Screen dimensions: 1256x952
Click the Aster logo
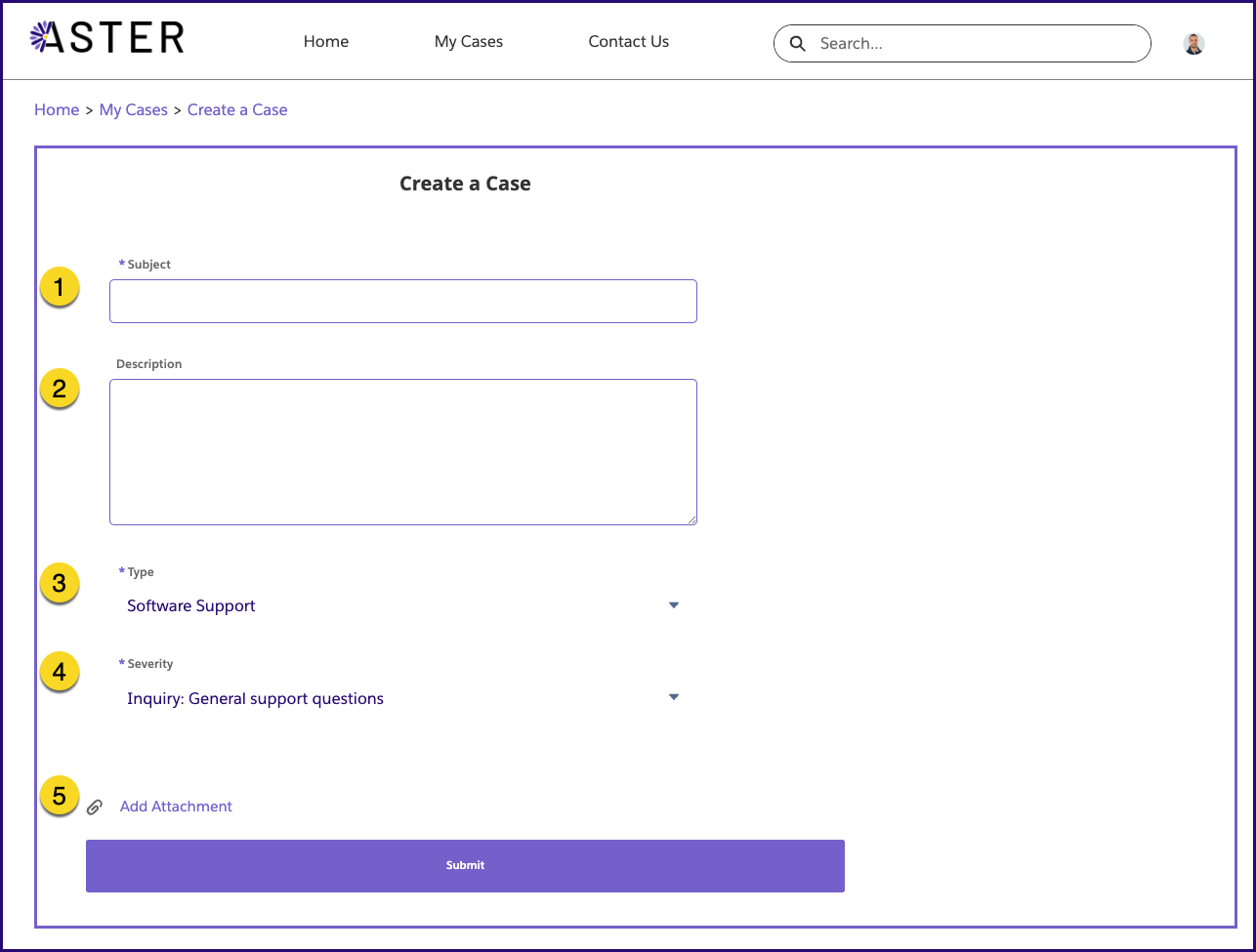(x=106, y=38)
